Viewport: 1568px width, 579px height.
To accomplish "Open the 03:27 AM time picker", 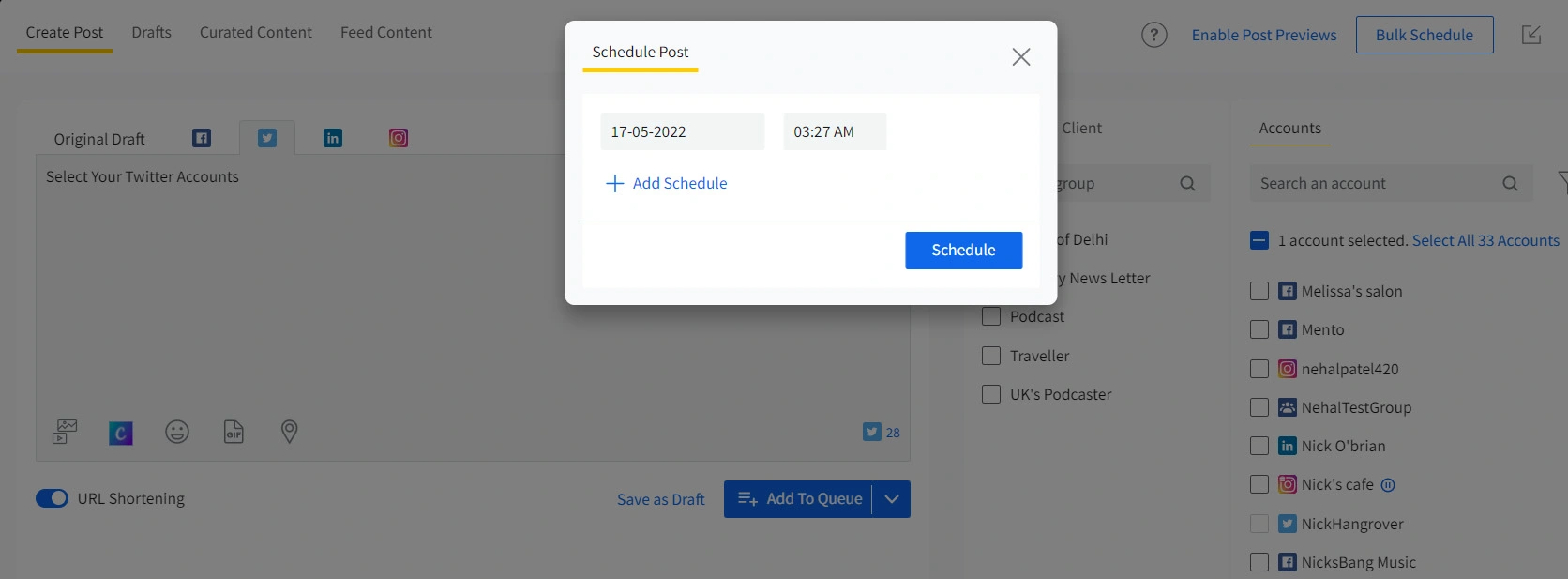I will [835, 131].
